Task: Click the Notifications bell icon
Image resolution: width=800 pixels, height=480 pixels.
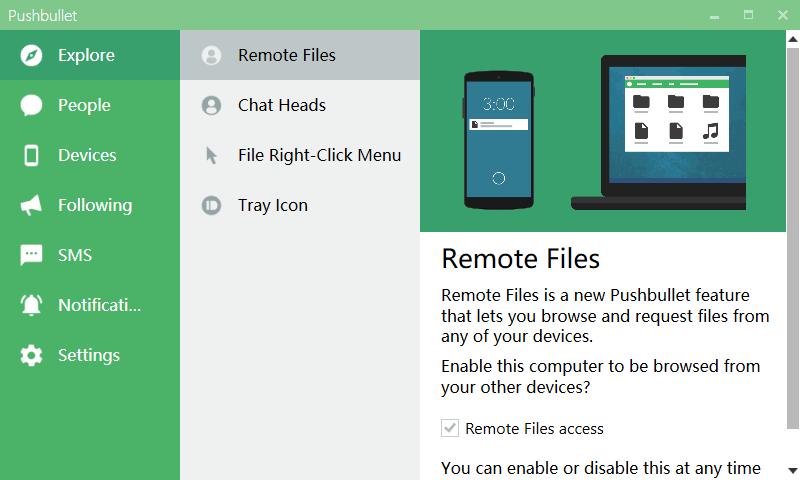Action: pos(32,305)
